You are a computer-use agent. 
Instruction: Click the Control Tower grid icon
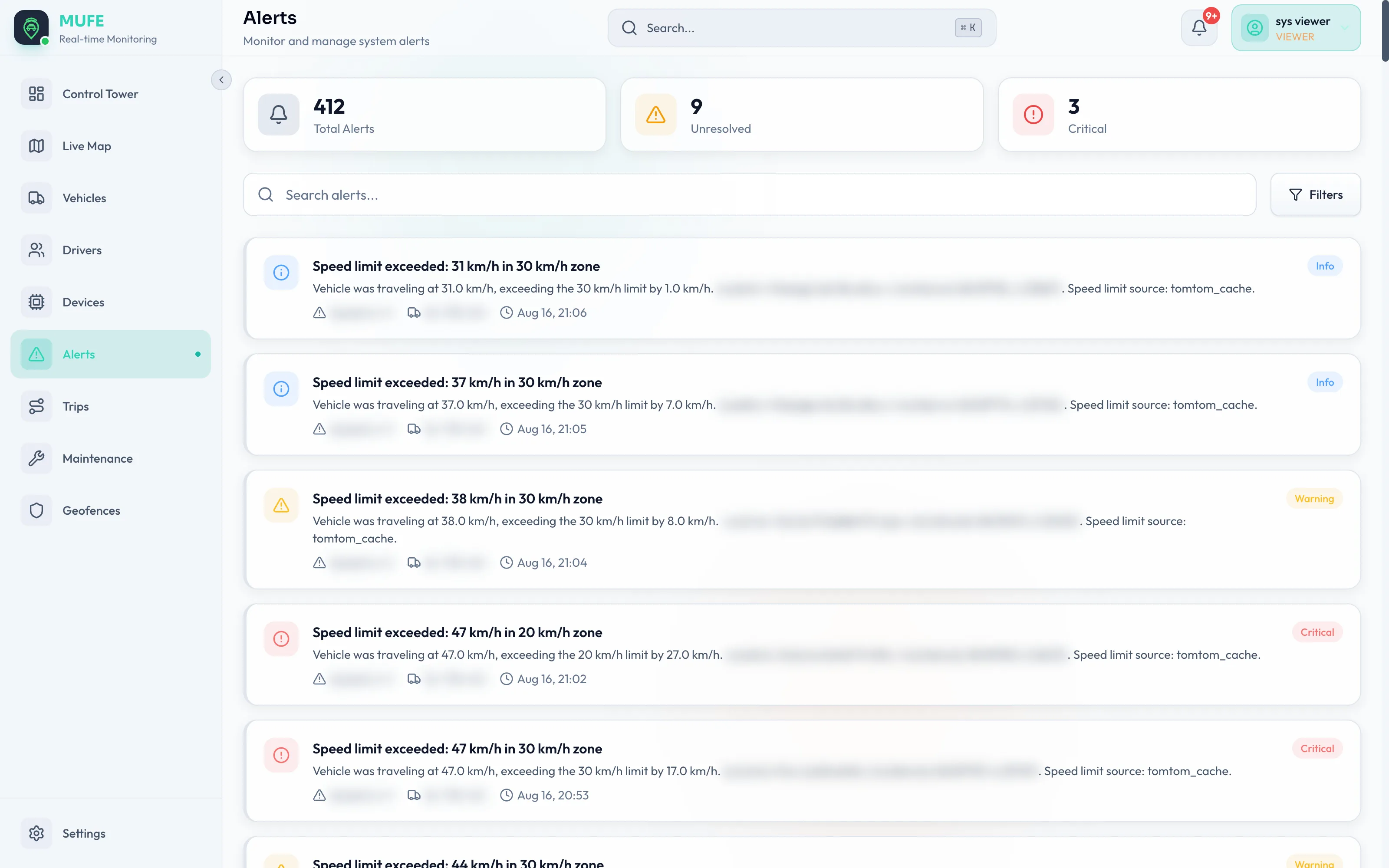click(37, 94)
